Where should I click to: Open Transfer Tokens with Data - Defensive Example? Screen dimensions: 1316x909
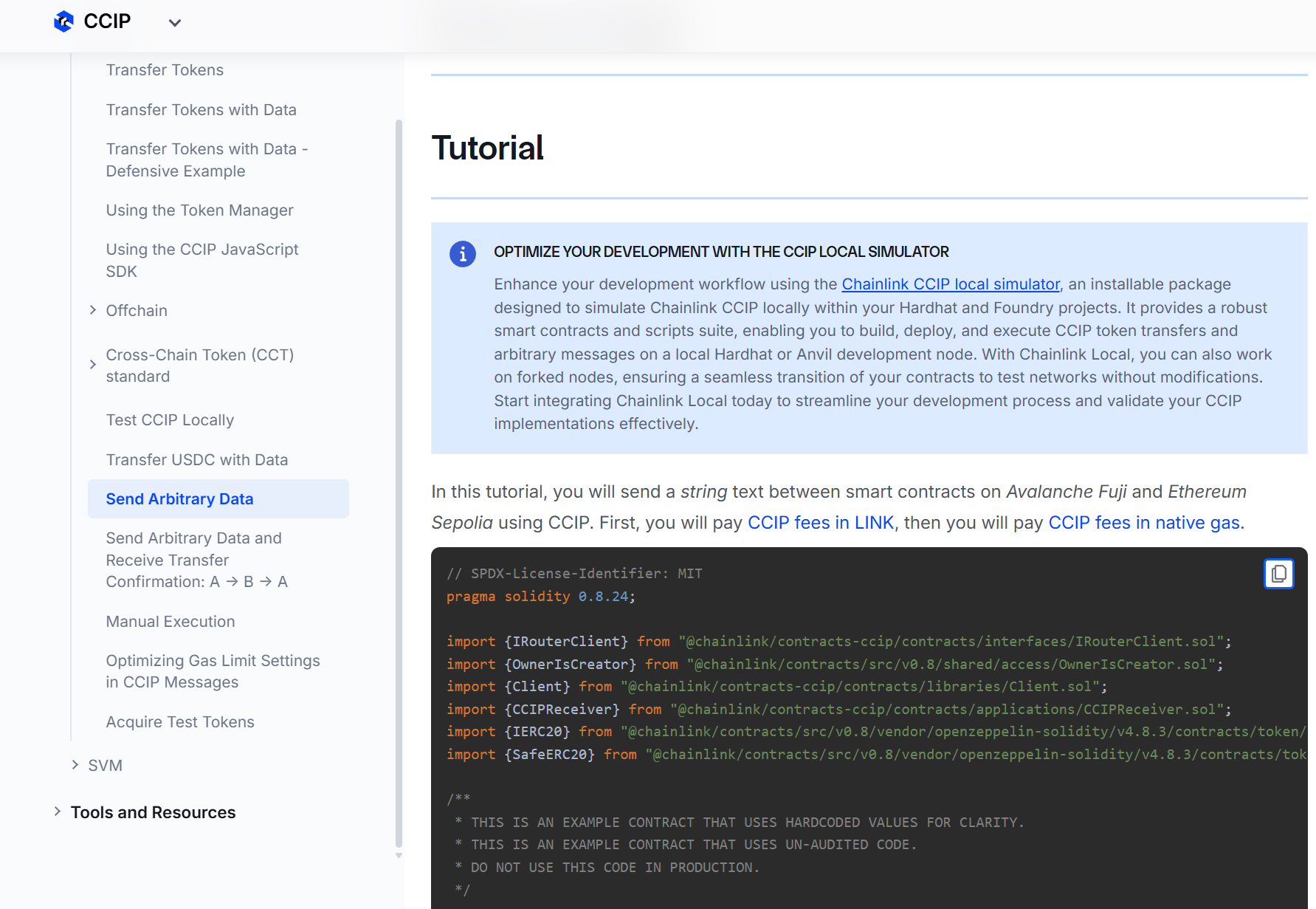pos(207,160)
